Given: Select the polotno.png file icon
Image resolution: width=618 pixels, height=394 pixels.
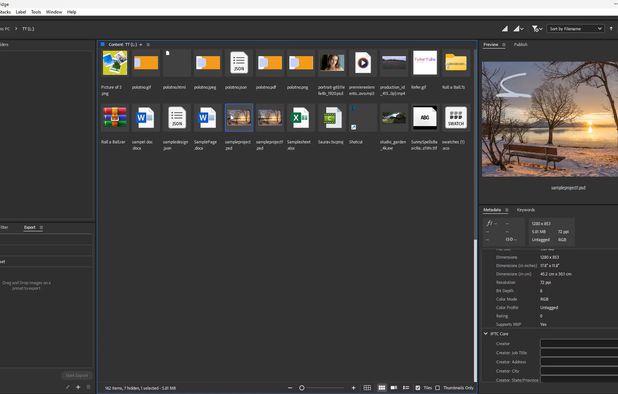Looking at the screenshot, I should (x=301, y=63).
